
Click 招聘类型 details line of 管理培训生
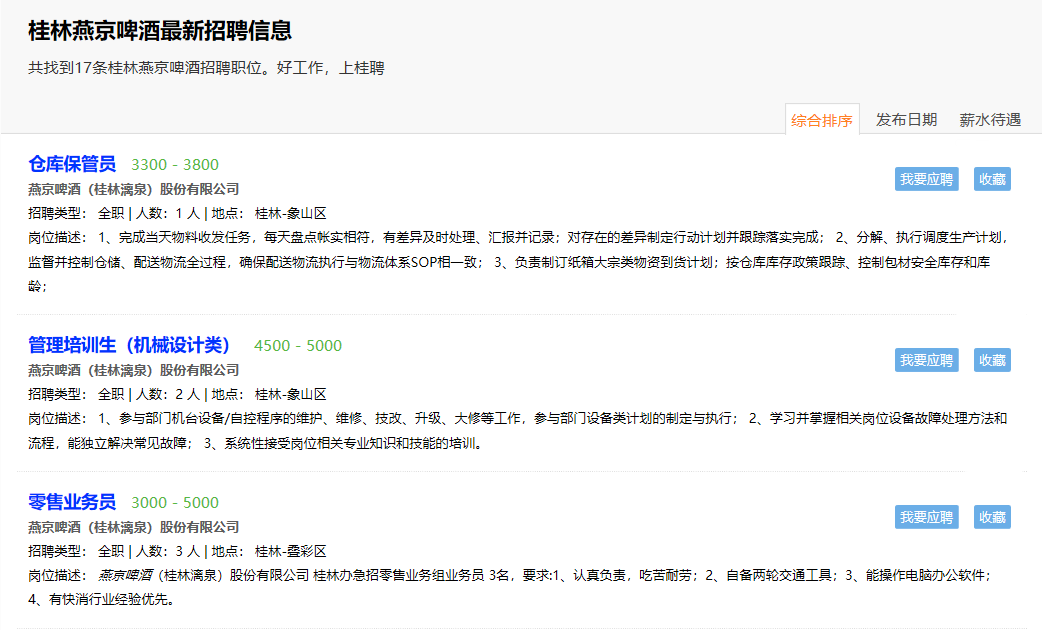point(177,394)
